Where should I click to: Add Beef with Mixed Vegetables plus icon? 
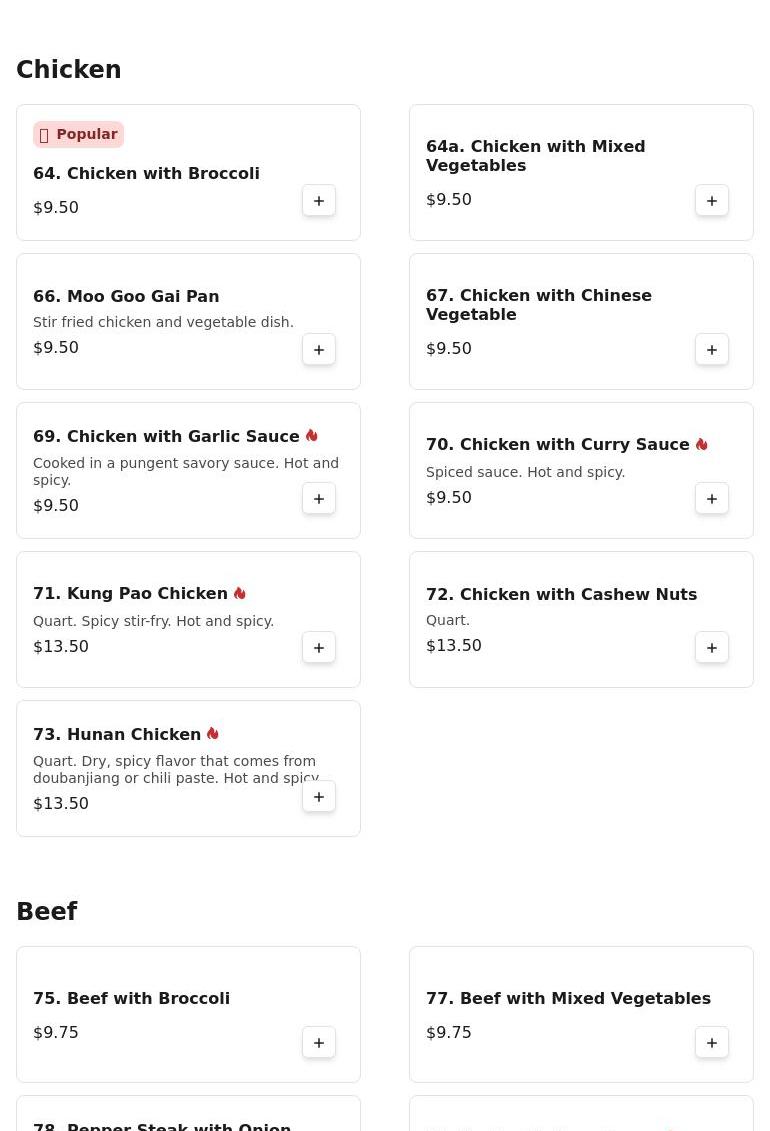tap(712, 1042)
